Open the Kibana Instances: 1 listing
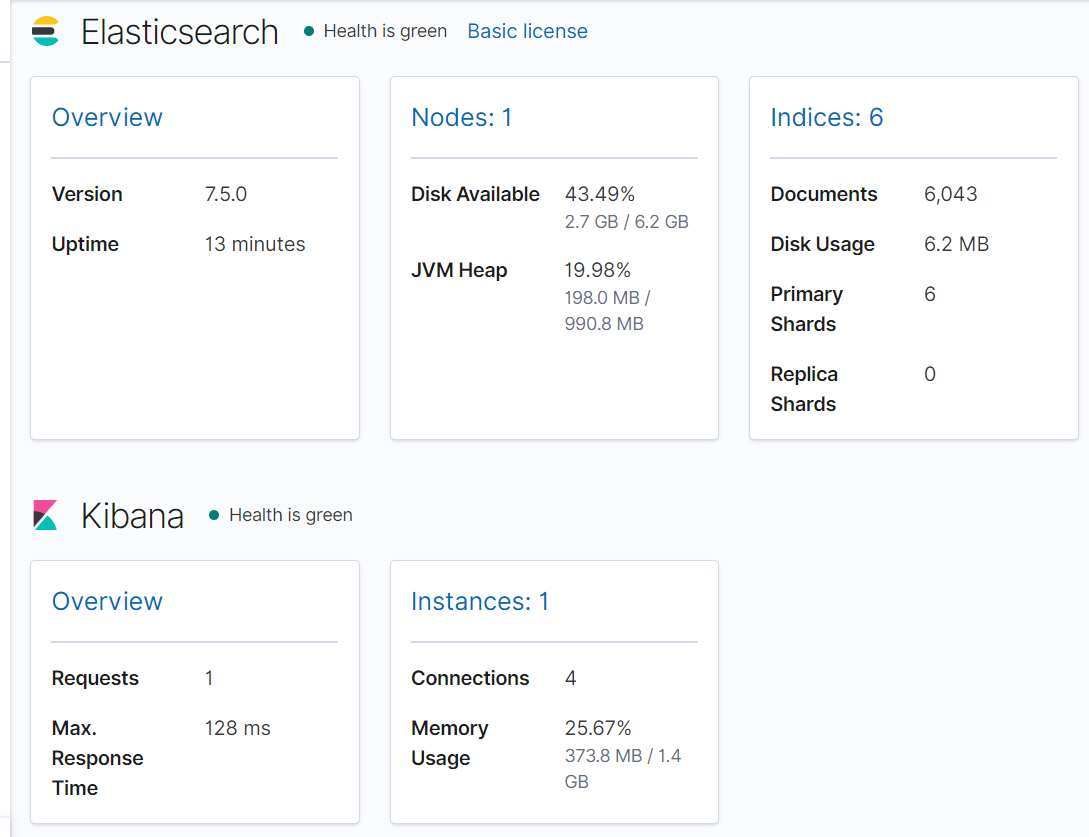The image size is (1089, 837). coord(480,601)
